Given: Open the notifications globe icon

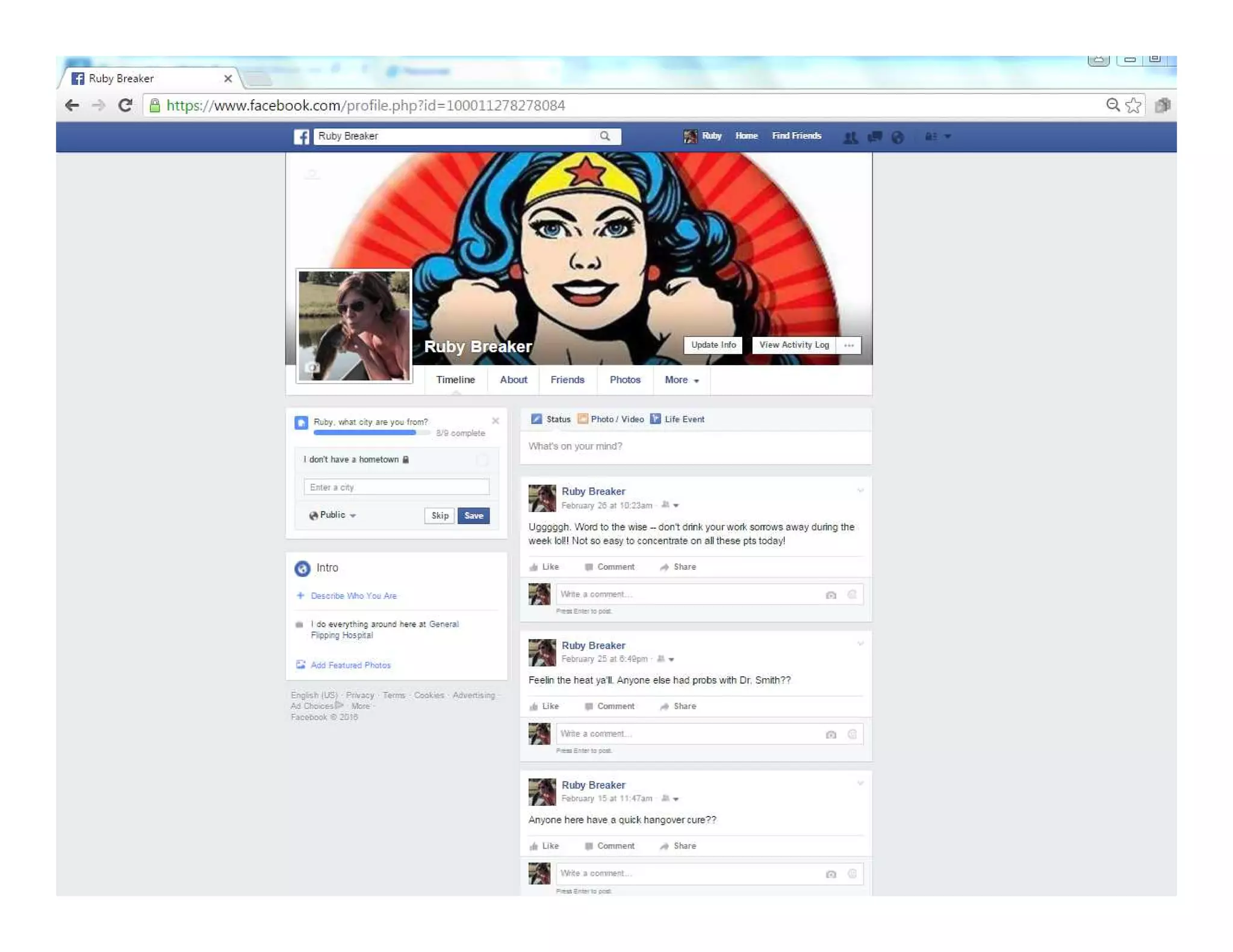Looking at the screenshot, I should [897, 137].
